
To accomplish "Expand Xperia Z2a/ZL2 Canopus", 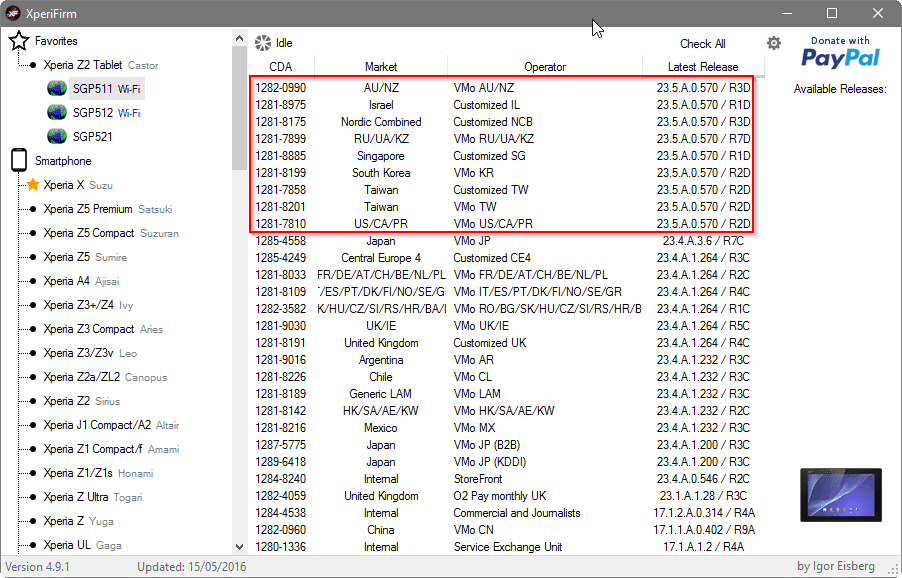I will [x=105, y=377].
